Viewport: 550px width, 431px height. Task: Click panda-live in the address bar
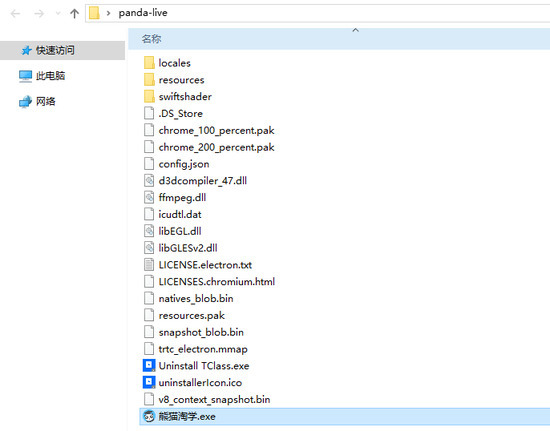(143, 13)
